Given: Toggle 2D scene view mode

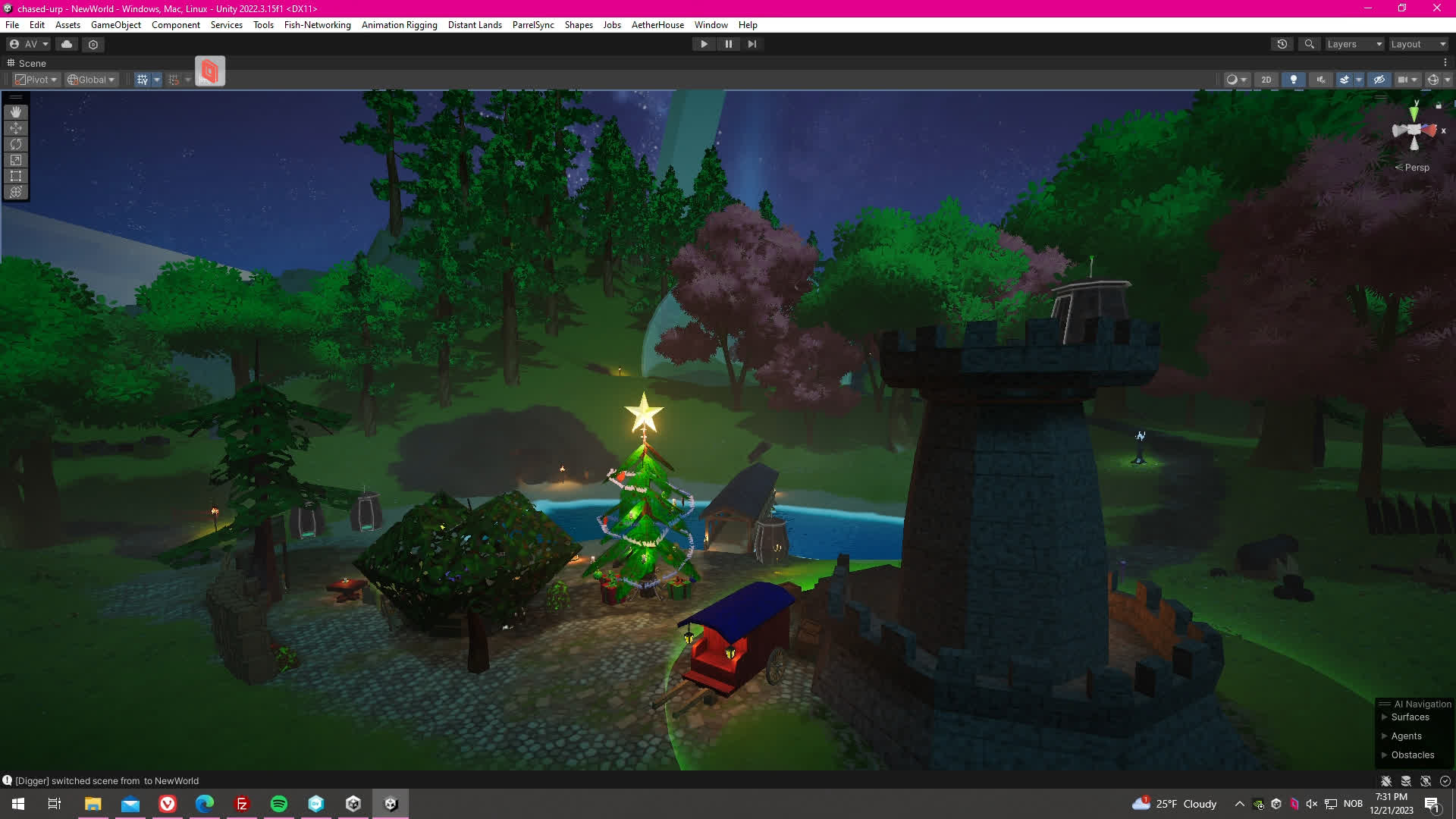Looking at the screenshot, I should [x=1266, y=80].
